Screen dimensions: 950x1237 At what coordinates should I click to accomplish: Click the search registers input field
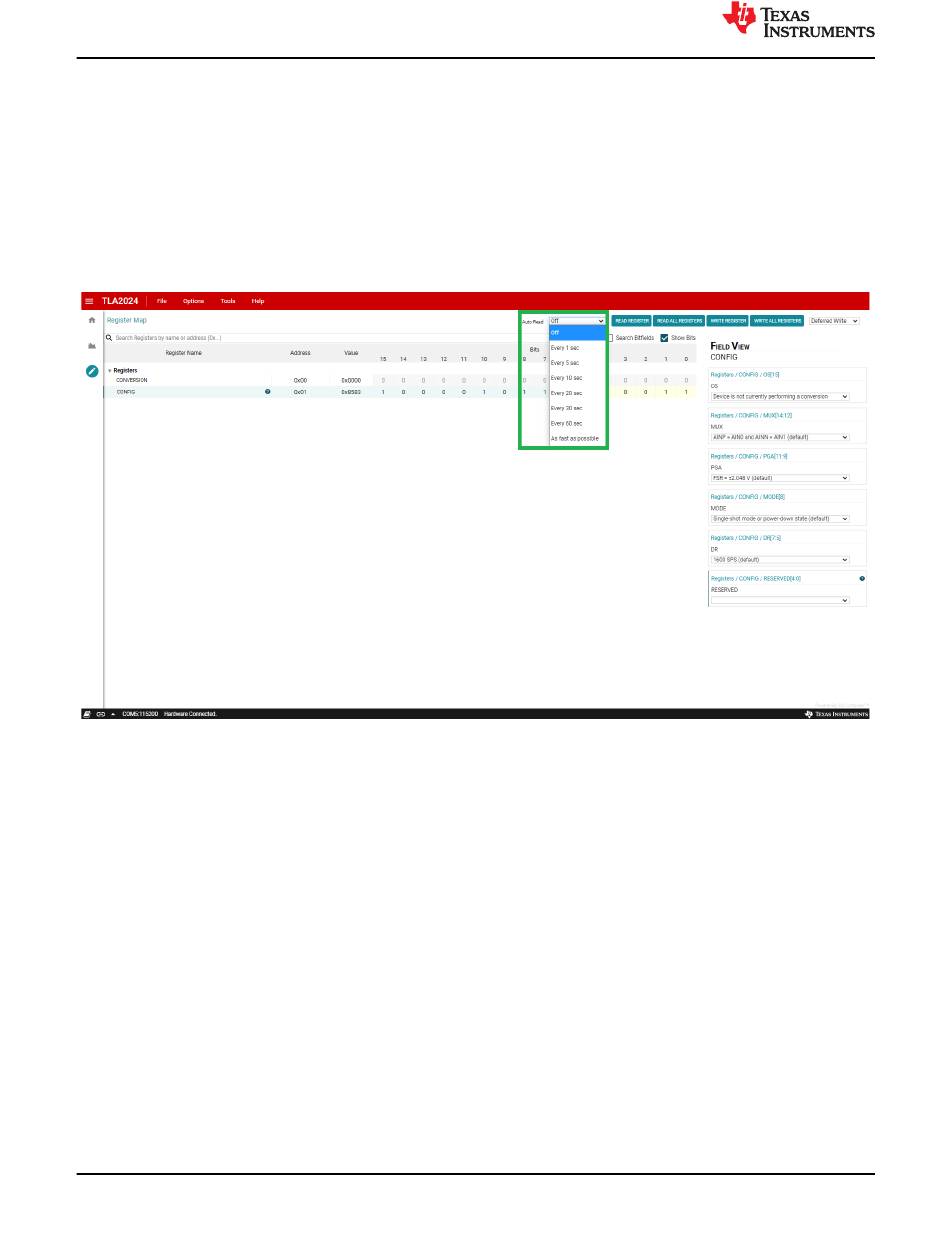tap(310, 338)
